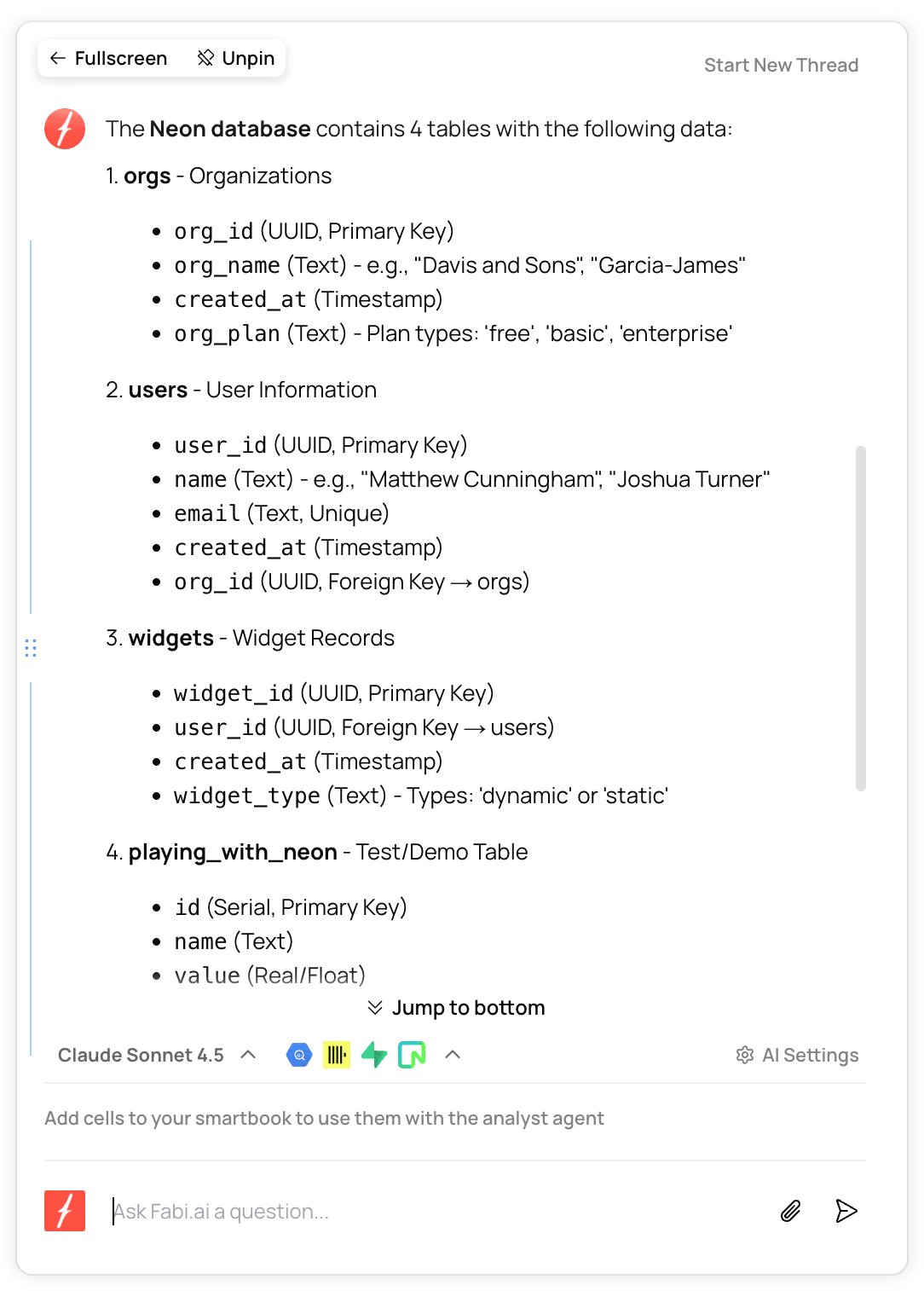The width and height of the screenshot is (924, 1291).
Task: Click the AI Settings gear icon
Action: (745, 1055)
